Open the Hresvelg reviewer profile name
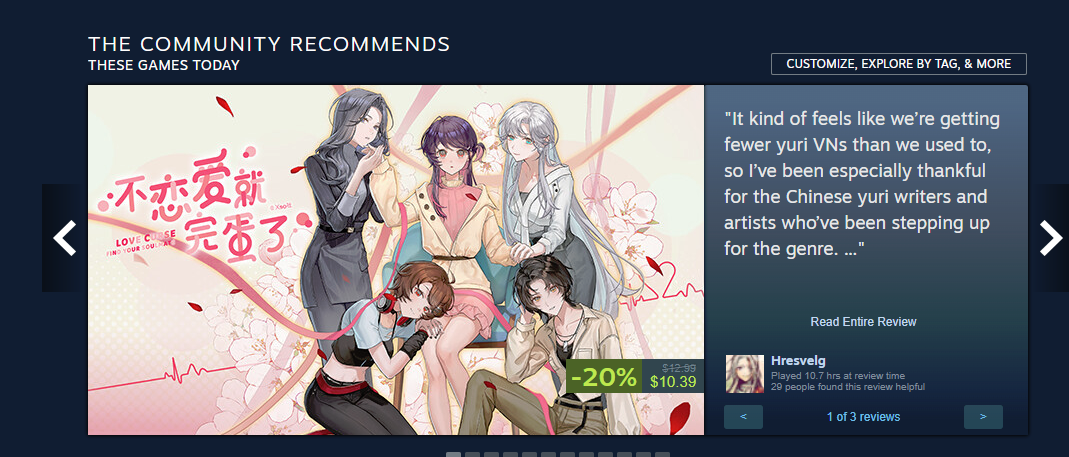This screenshot has height=457, width=1069. [798, 361]
